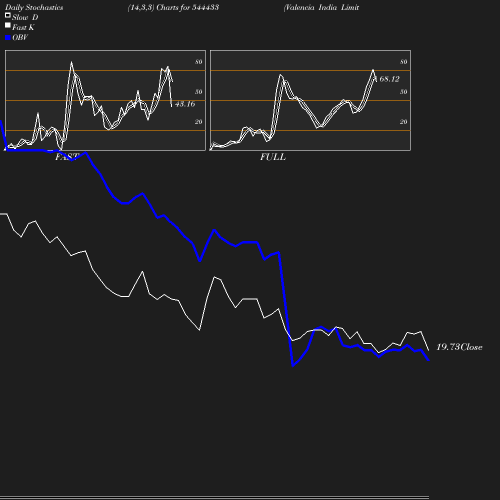Click the 'Slow D' legend label
This screenshot has height=500, width=500.
coord(25,17)
